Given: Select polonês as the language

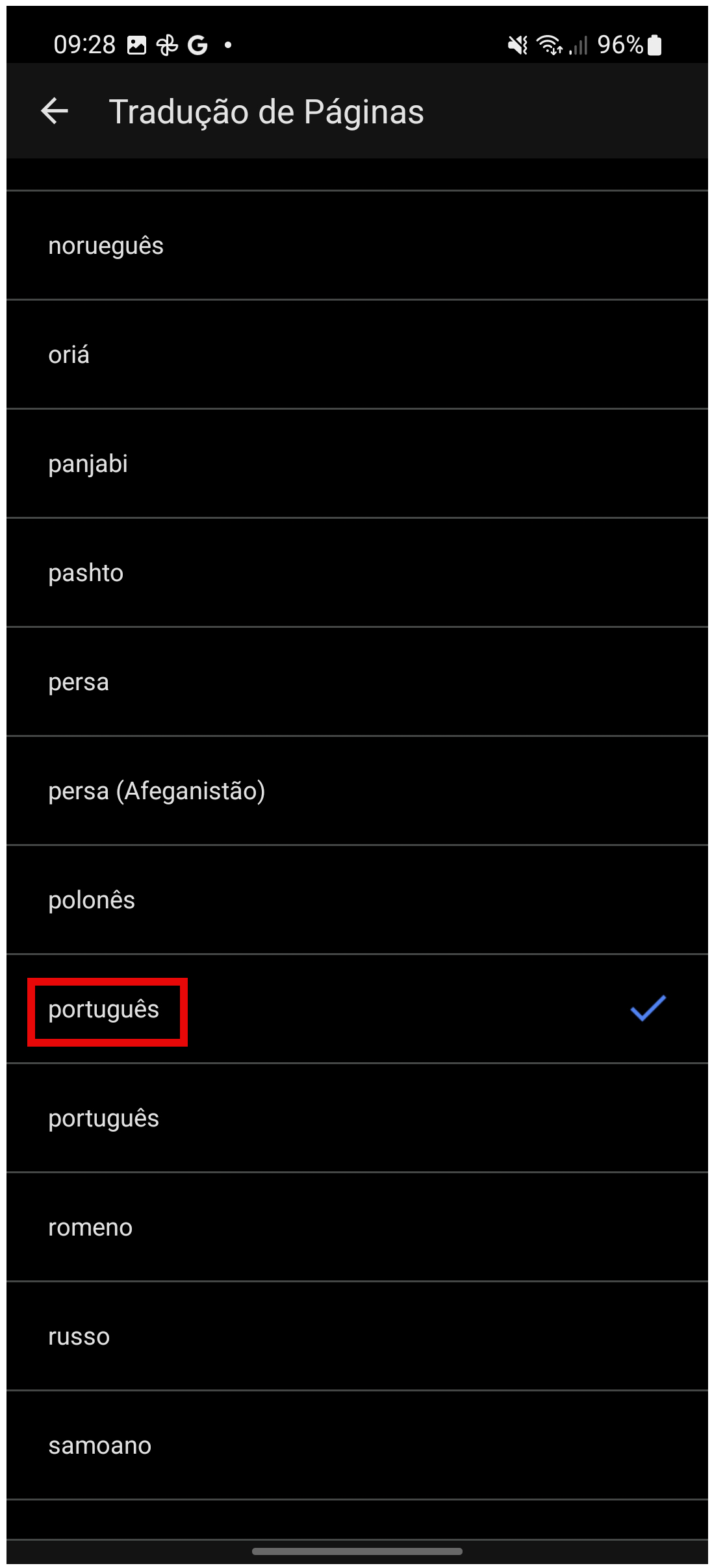Looking at the screenshot, I should tap(92, 901).
